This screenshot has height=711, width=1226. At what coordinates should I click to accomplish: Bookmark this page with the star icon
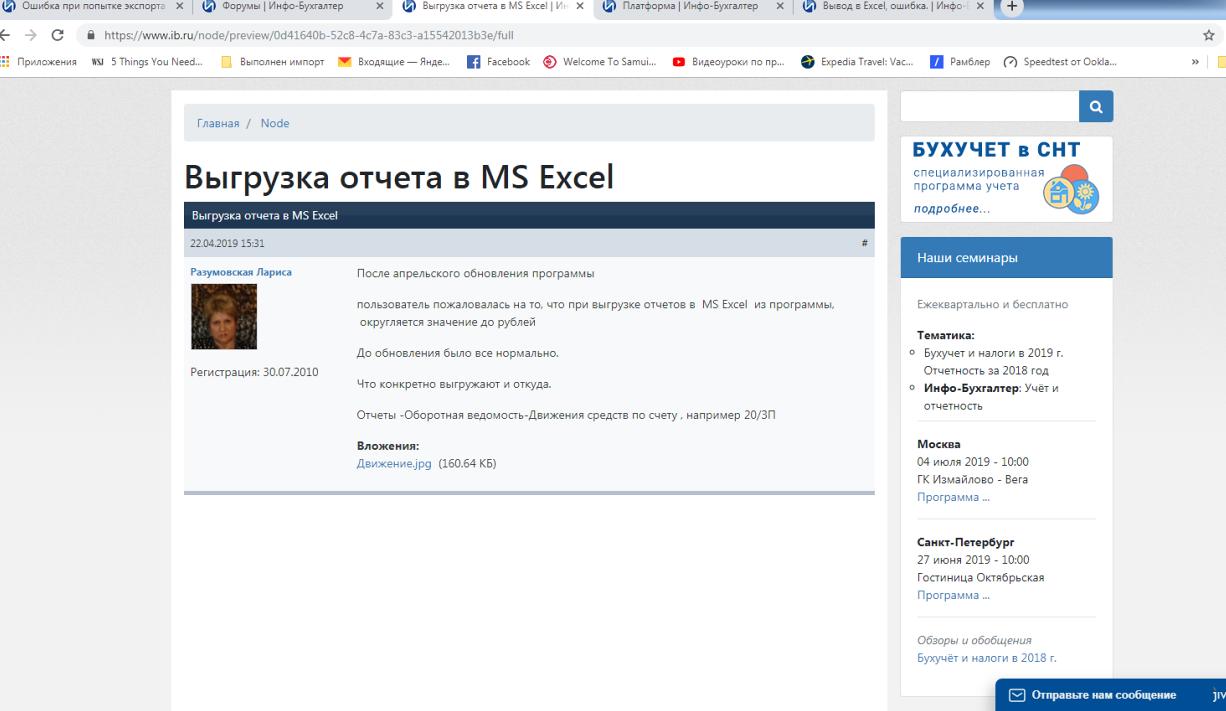tap(1209, 35)
